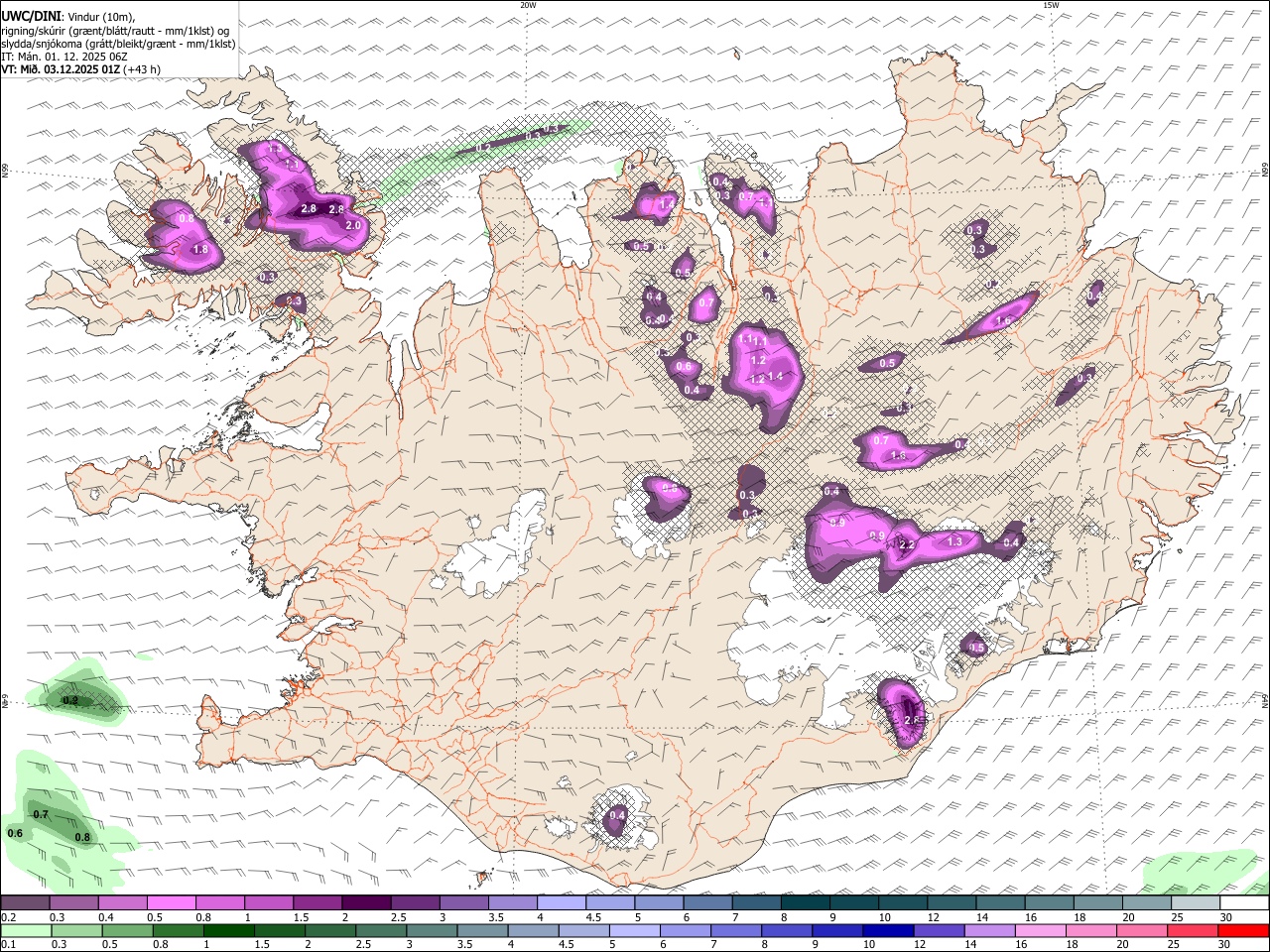
Task: Pick light gray snow swatch between 25 and 30
Action: pyautogui.click(x=1196, y=903)
